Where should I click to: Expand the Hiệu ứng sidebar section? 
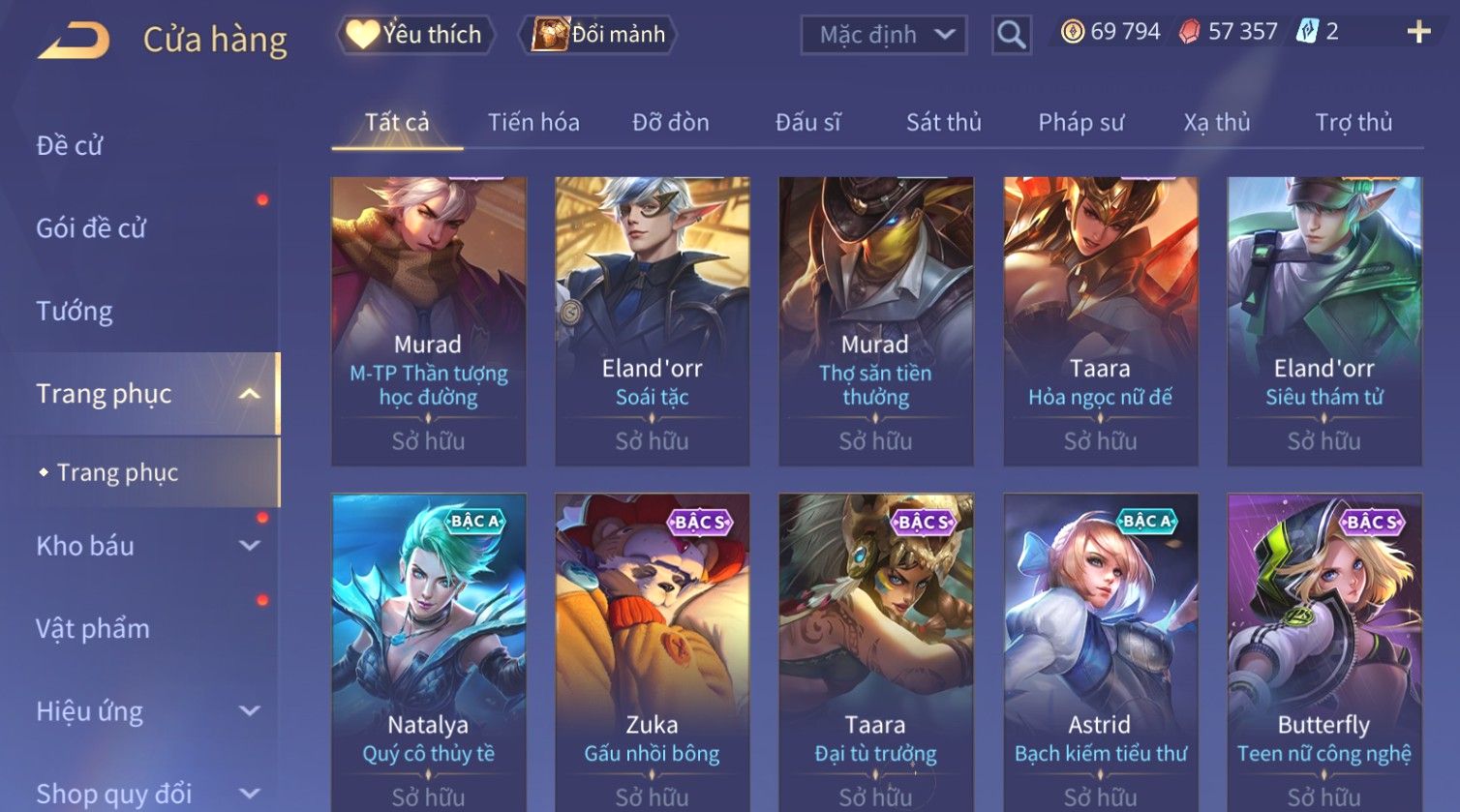tap(250, 711)
